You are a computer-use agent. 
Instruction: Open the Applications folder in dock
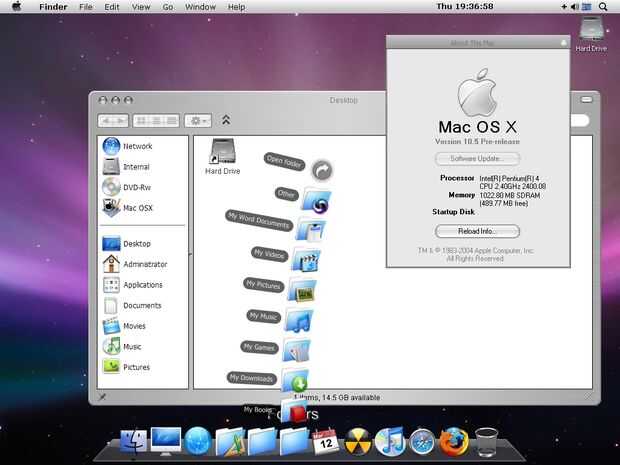[x=230, y=441]
